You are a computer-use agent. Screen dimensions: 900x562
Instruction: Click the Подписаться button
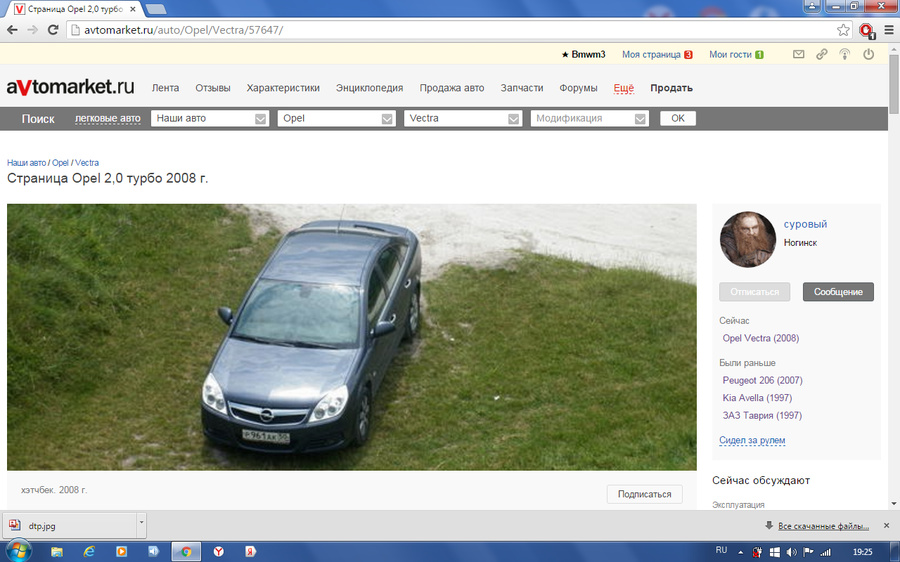coord(645,494)
